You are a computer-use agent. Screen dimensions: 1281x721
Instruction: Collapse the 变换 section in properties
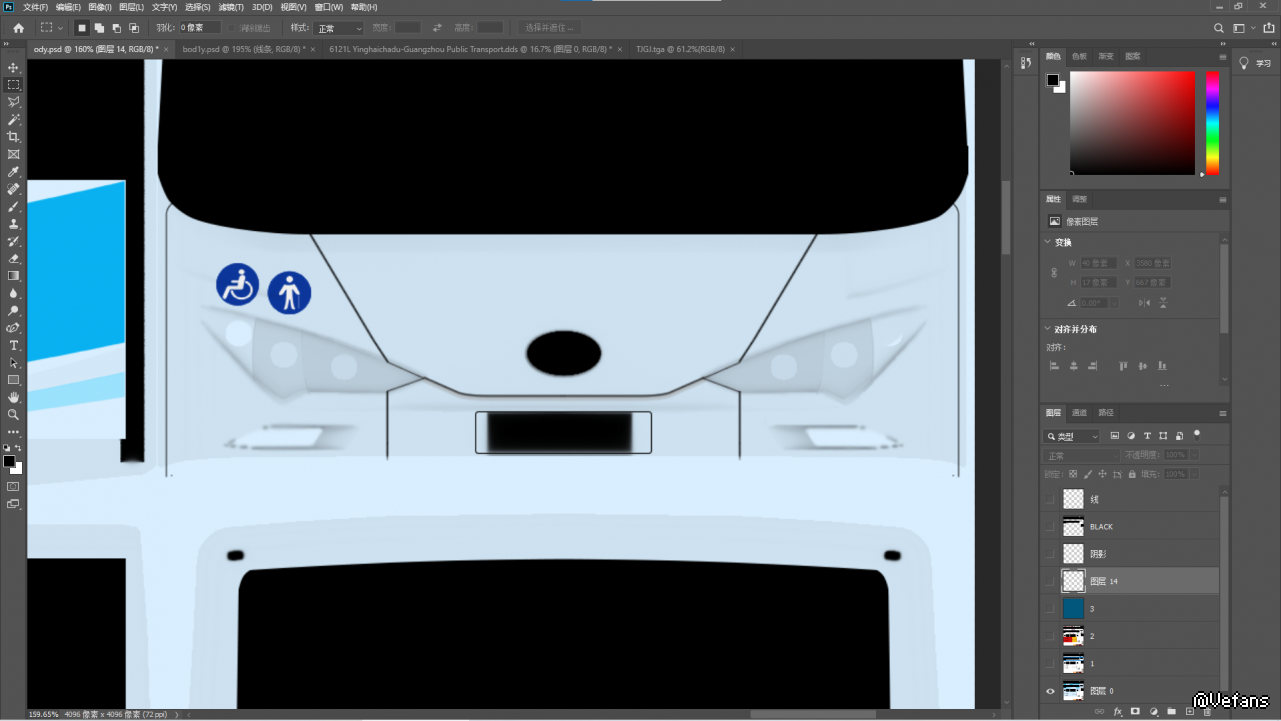point(1046,242)
